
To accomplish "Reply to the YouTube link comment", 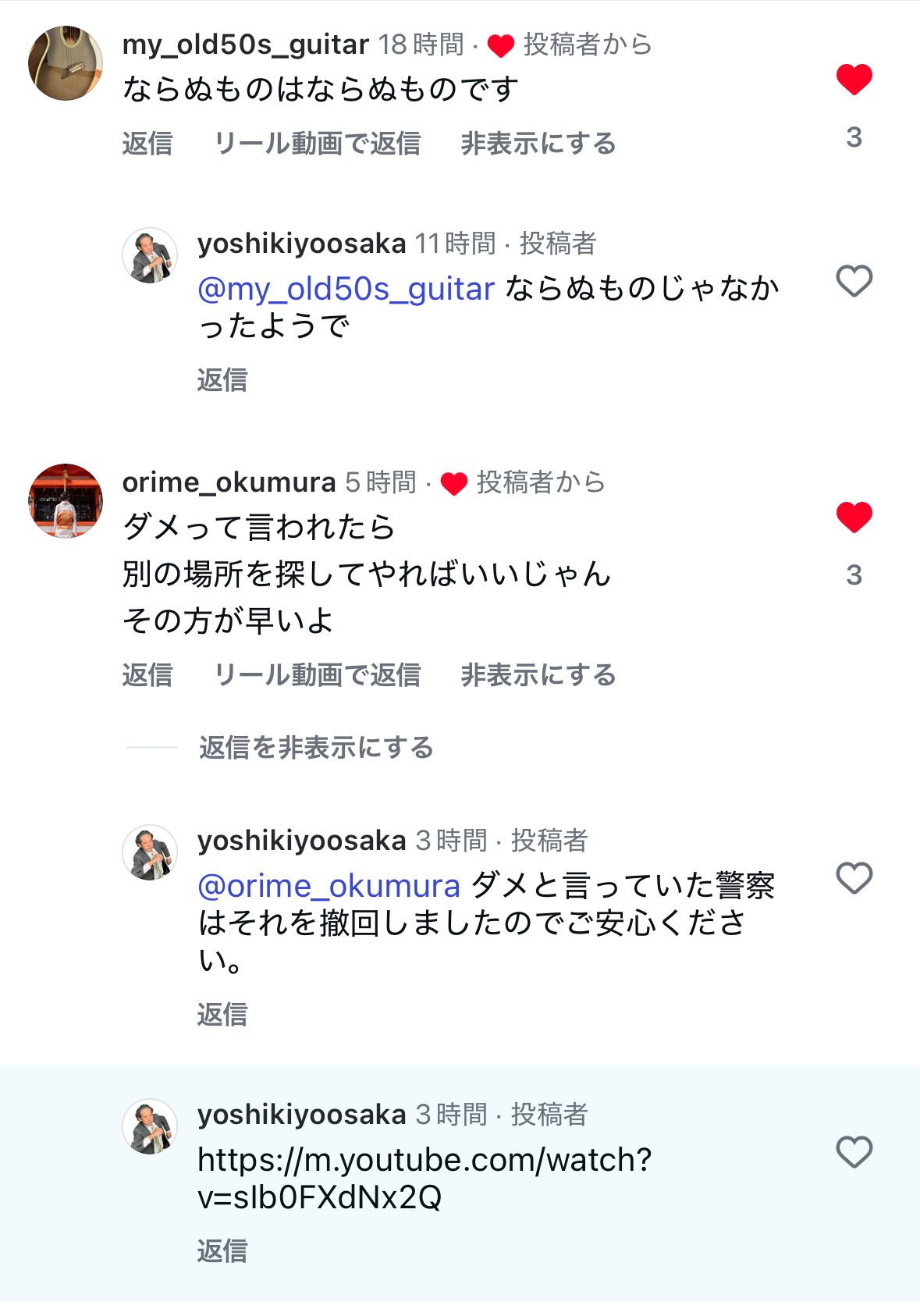I will click(222, 1251).
